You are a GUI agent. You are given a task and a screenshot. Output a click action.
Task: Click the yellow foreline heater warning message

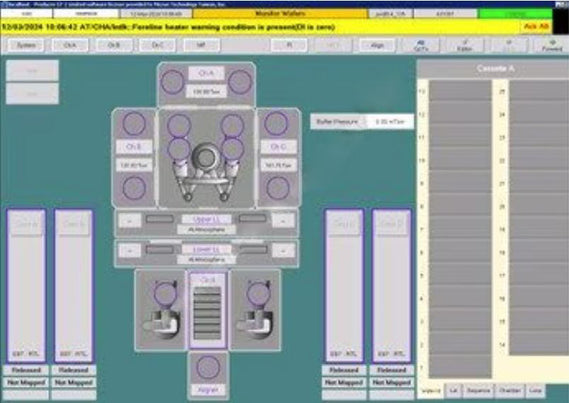pos(169,27)
